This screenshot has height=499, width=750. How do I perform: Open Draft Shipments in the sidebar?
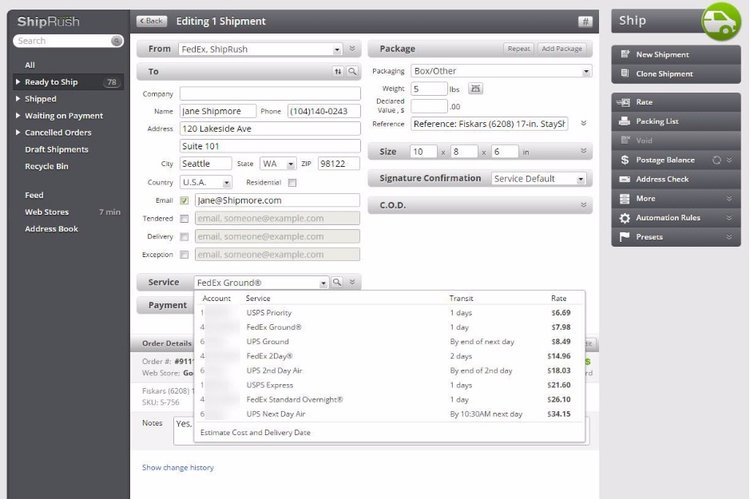[x=56, y=149]
